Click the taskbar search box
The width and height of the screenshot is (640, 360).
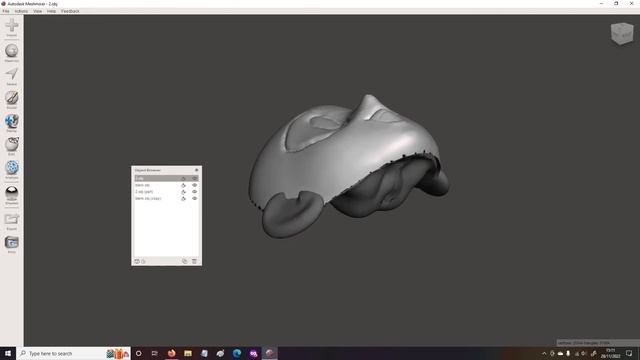pos(74,353)
